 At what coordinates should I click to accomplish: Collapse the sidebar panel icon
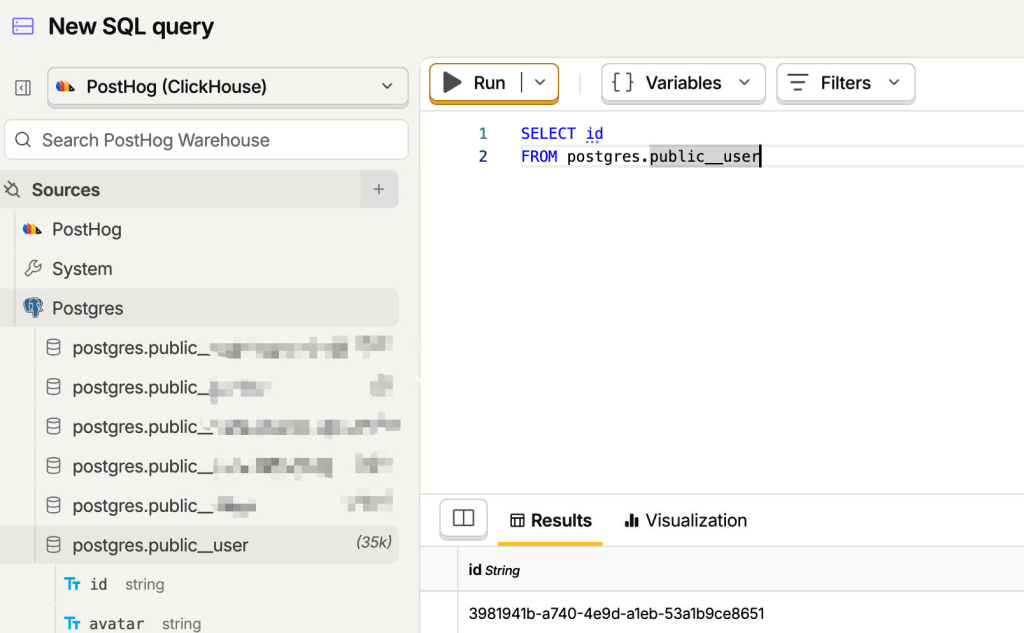click(x=23, y=88)
